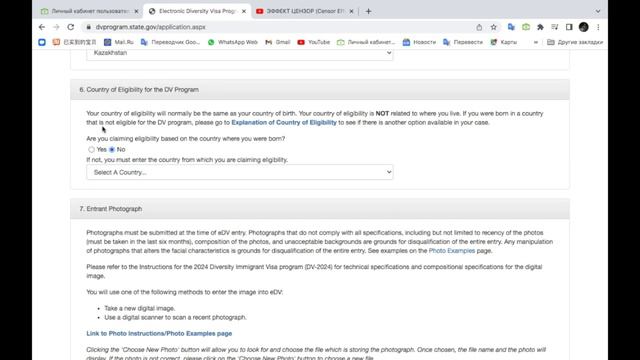Open a new tab with the plus button

point(368,11)
